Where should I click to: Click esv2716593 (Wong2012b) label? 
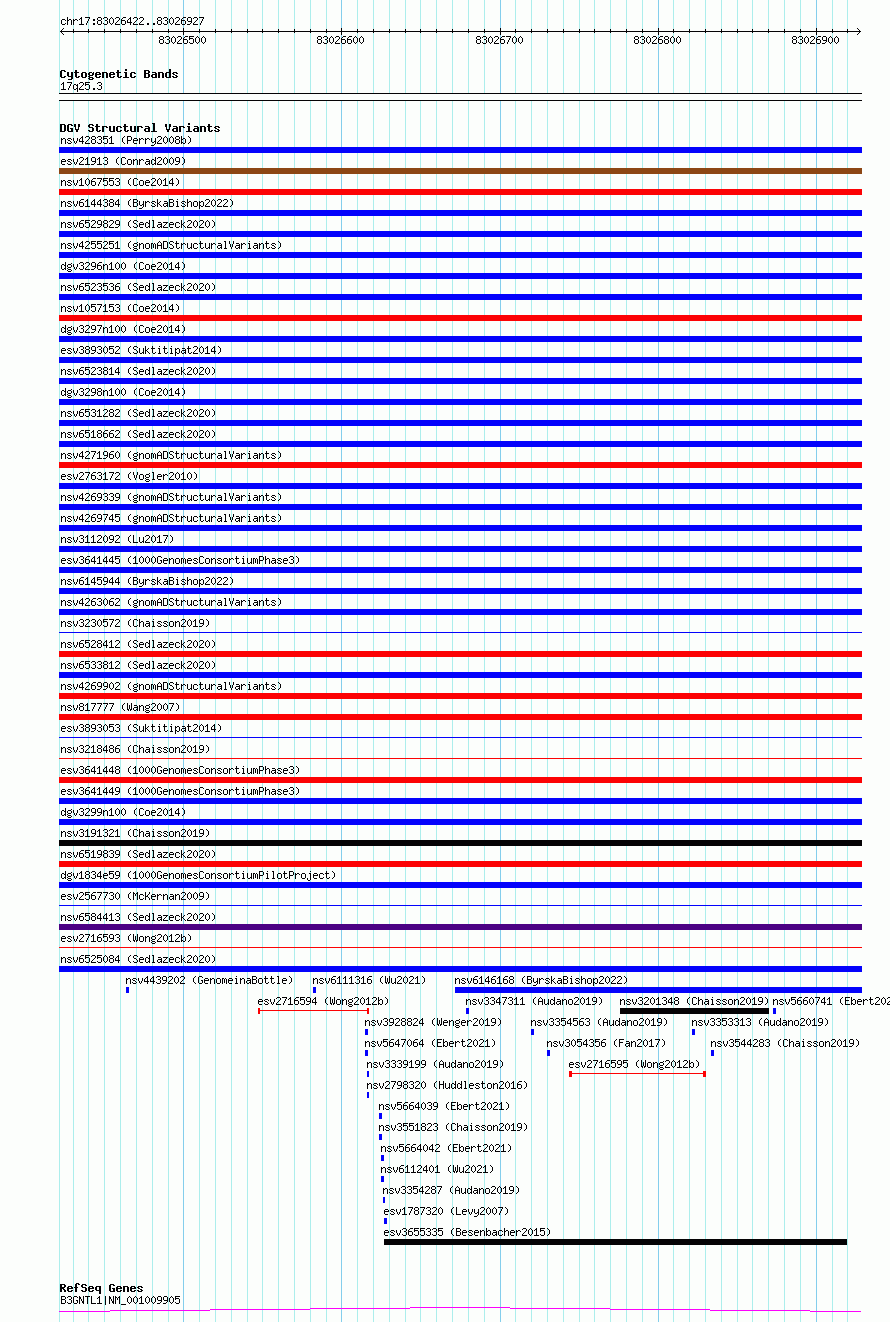click(x=126, y=938)
